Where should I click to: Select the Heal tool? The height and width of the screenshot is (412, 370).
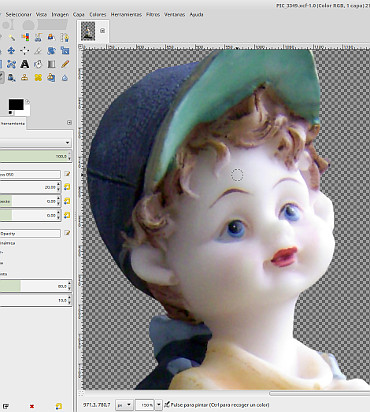click(x=38, y=77)
